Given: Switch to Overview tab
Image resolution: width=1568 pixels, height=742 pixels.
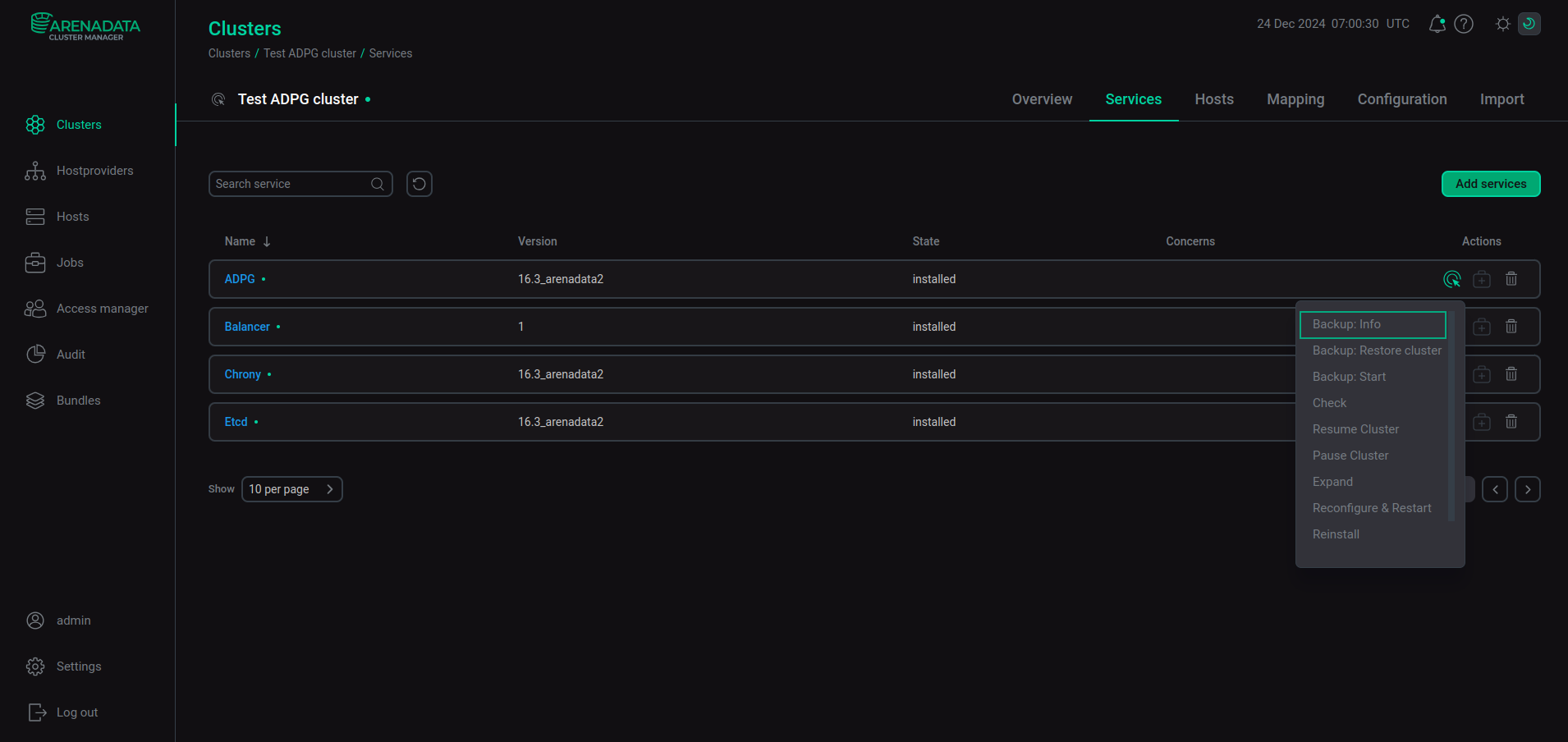Looking at the screenshot, I should pyautogui.click(x=1042, y=99).
